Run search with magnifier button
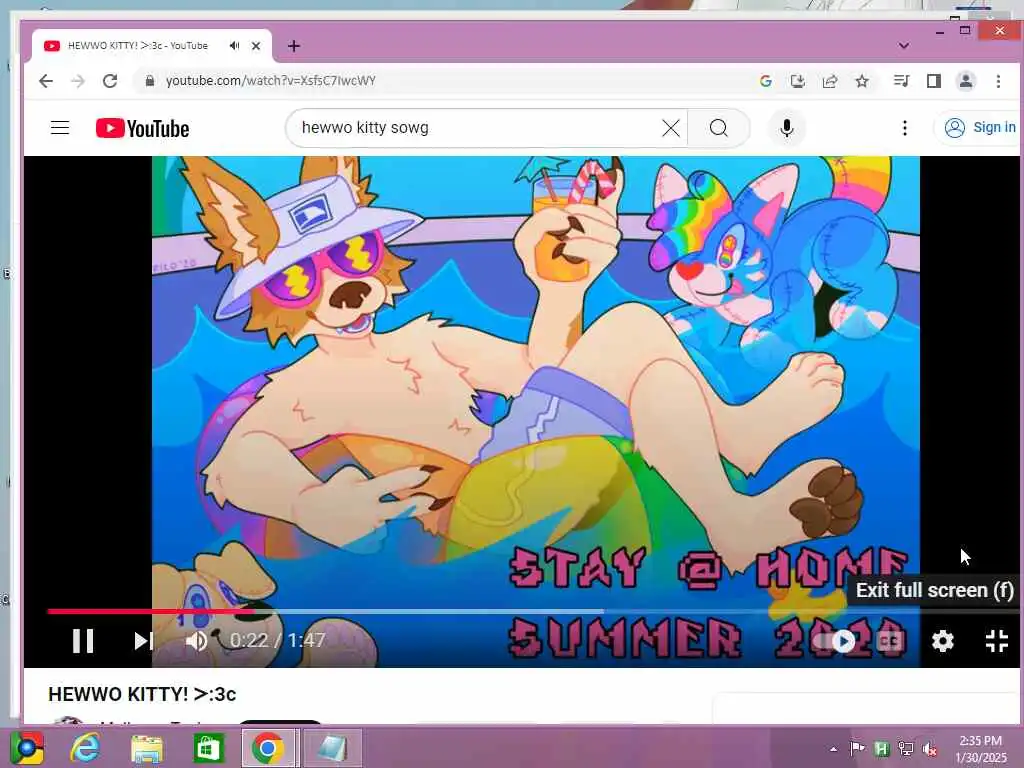 coord(718,128)
